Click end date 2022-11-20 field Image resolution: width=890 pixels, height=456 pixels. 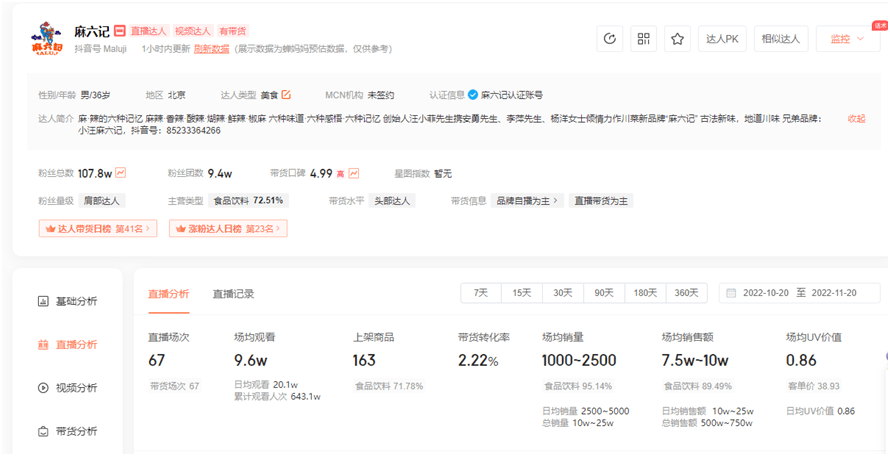pos(834,293)
